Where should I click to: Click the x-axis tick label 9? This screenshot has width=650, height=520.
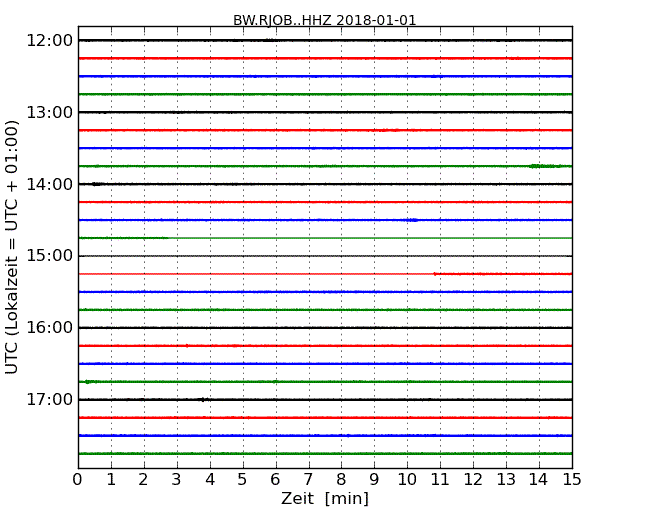pos(374,480)
